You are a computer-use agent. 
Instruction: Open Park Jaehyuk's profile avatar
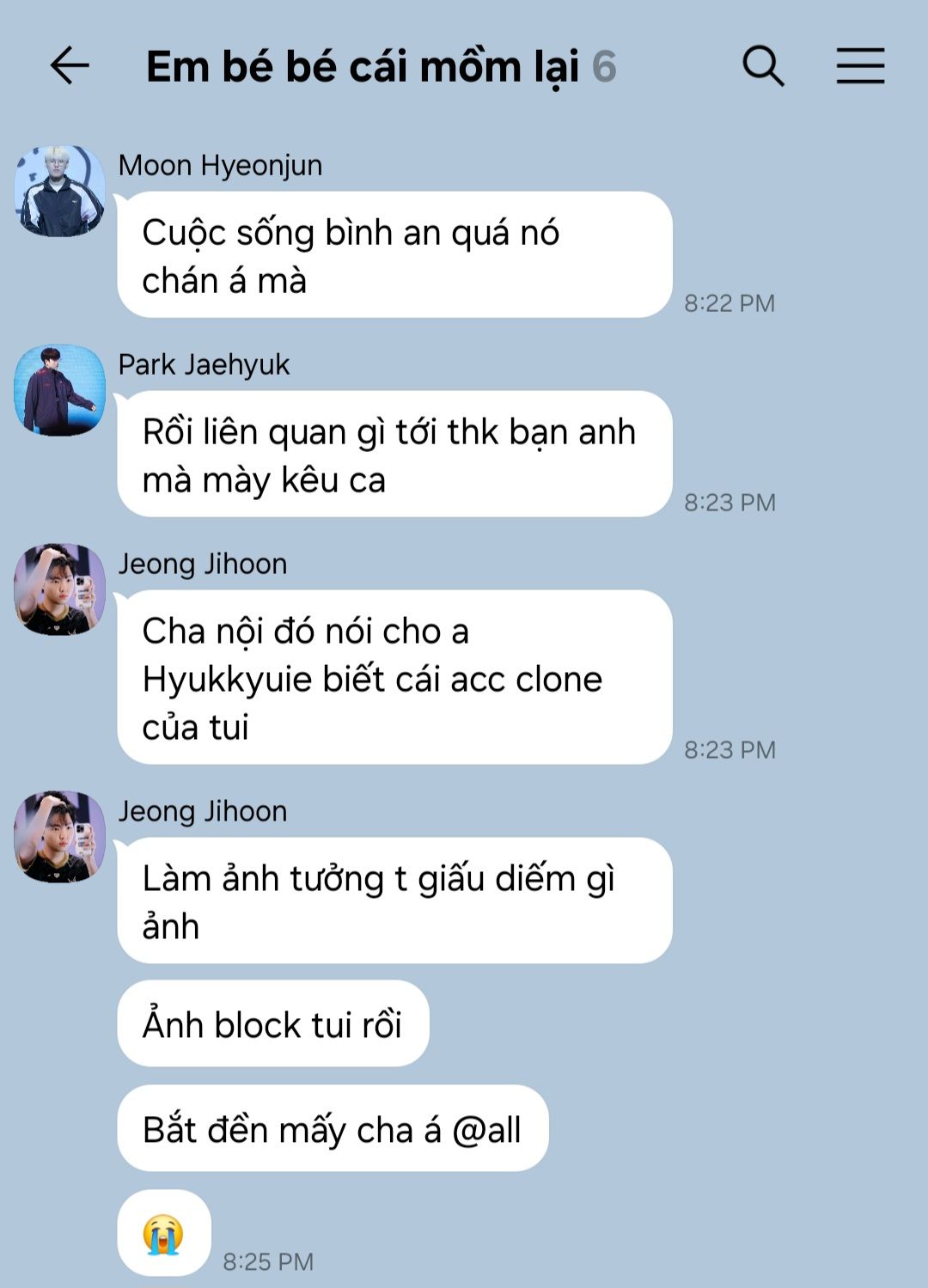click(60, 390)
